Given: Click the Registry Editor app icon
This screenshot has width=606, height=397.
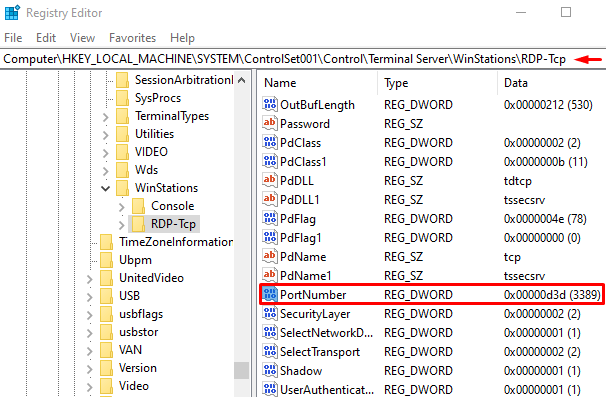Looking at the screenshot, I should tap(12, 12).
